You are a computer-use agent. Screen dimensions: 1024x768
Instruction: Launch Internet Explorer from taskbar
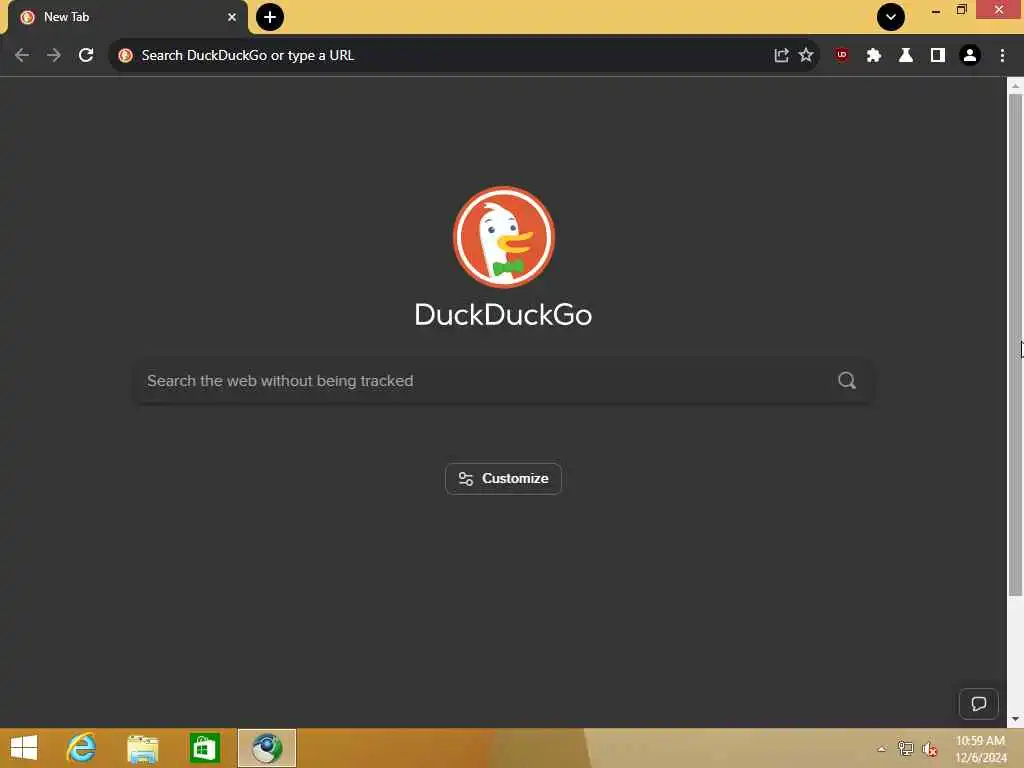(x=82, y=748)
